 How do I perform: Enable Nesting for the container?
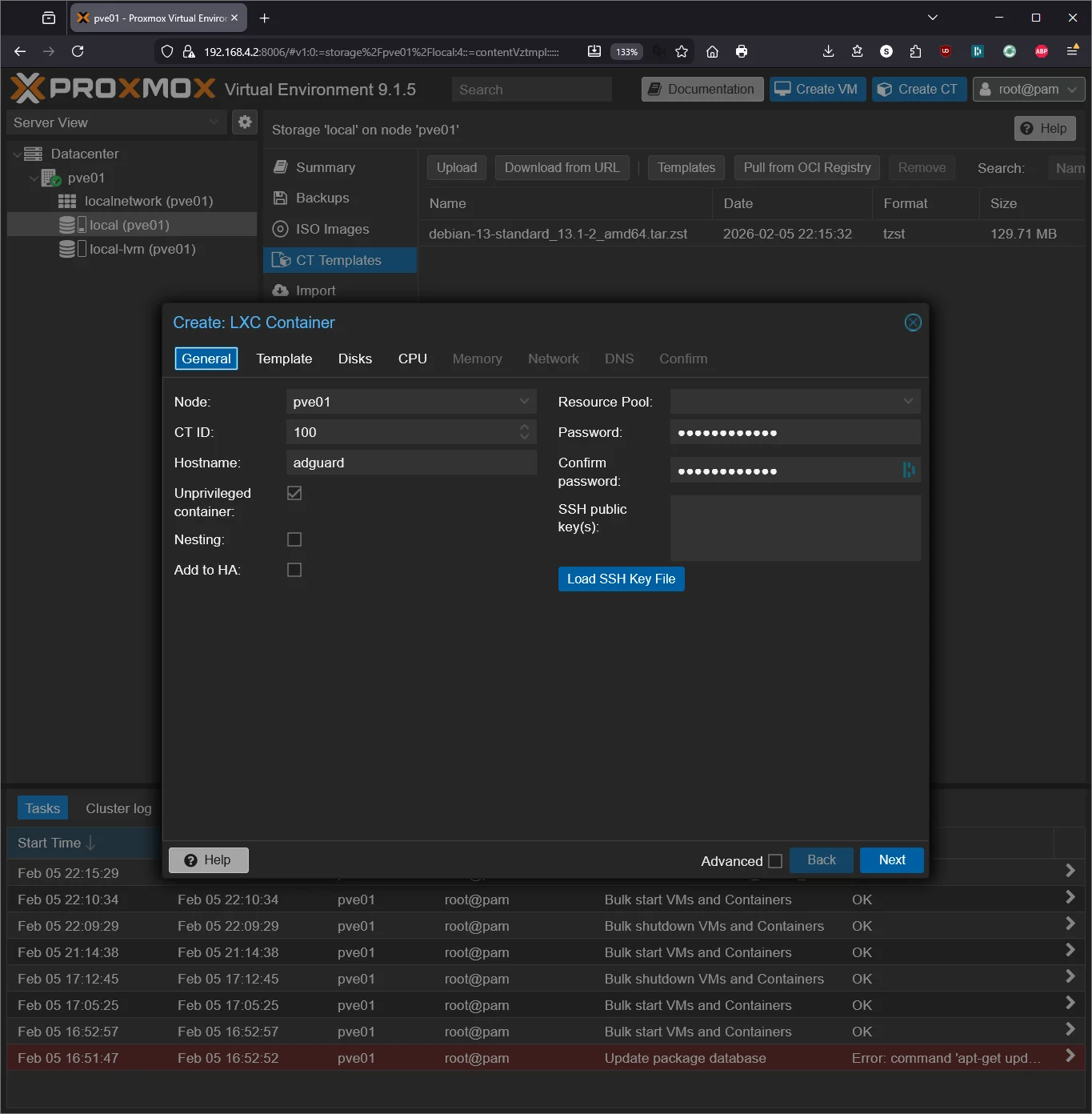click(294, 539)
